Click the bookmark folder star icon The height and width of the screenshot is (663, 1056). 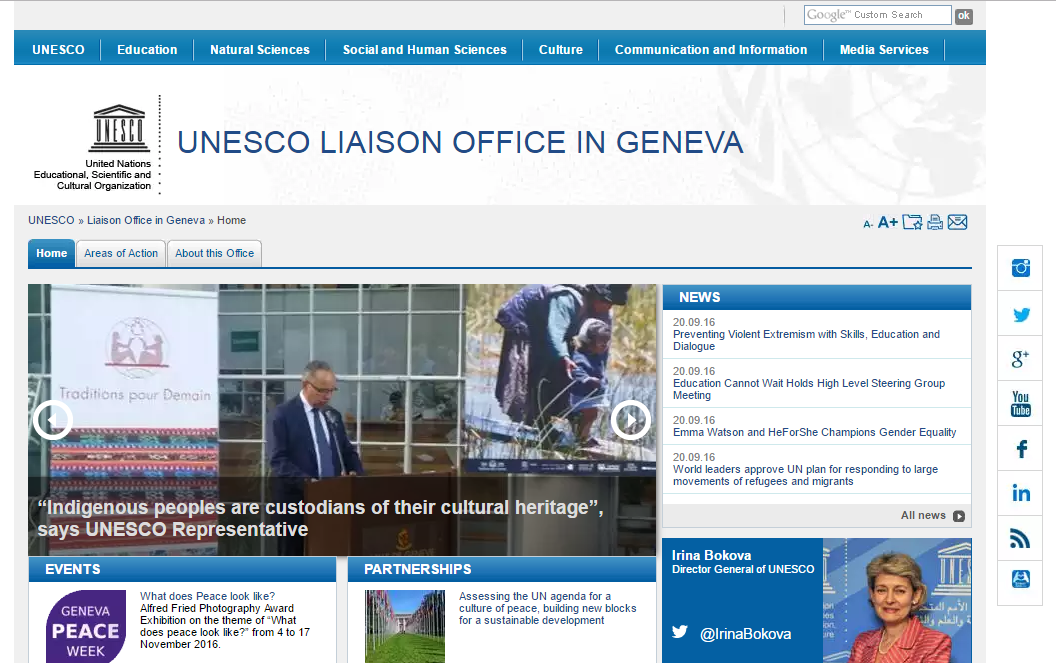click(913, 222)
